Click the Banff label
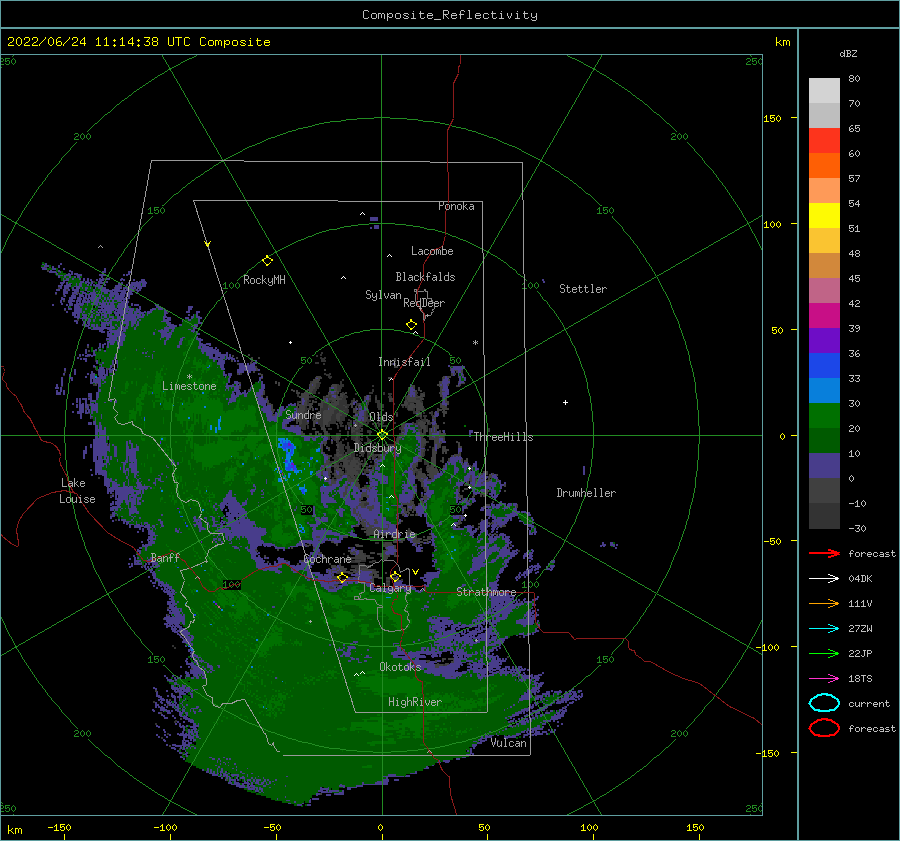Viewport: 900px width, 841px height. pyautogui.click(x=165, y=557)
